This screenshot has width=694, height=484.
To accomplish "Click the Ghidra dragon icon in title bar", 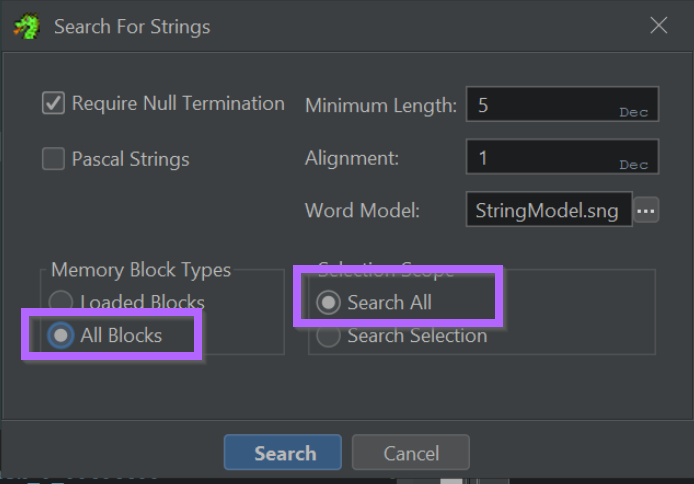I will click(x=27, y=26).
